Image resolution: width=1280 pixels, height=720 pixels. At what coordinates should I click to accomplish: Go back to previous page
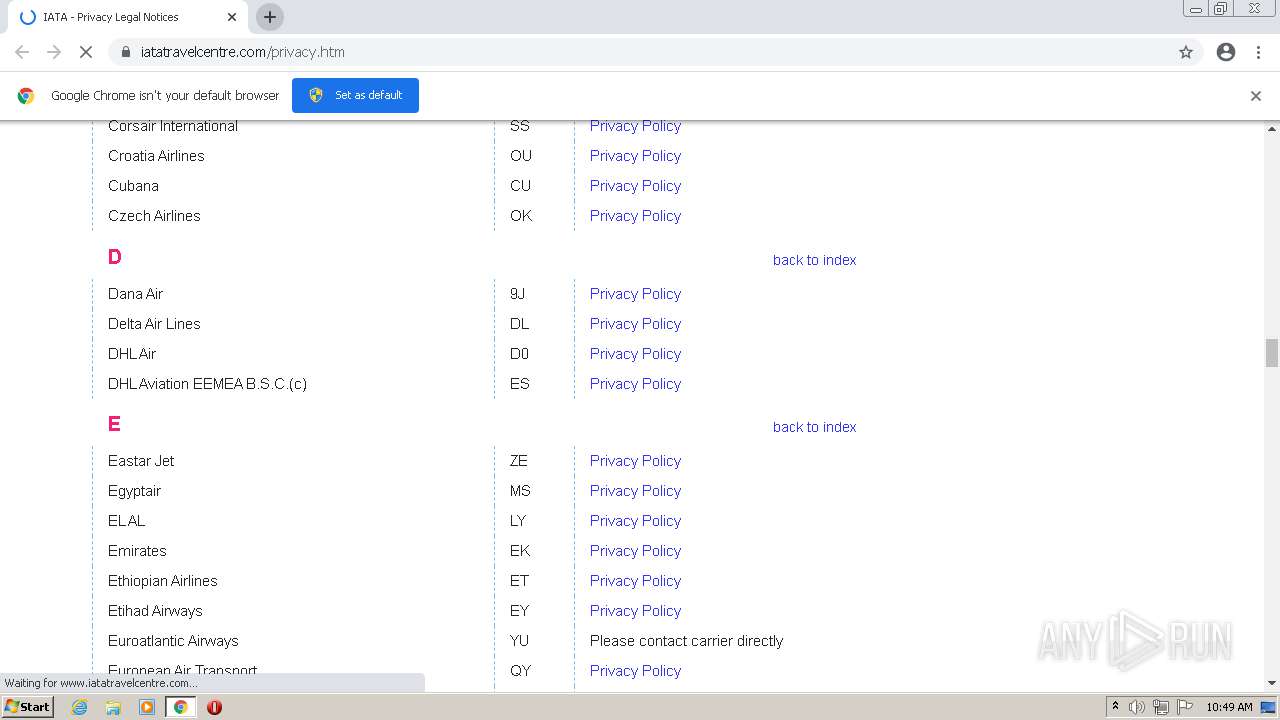coord(22,52)
